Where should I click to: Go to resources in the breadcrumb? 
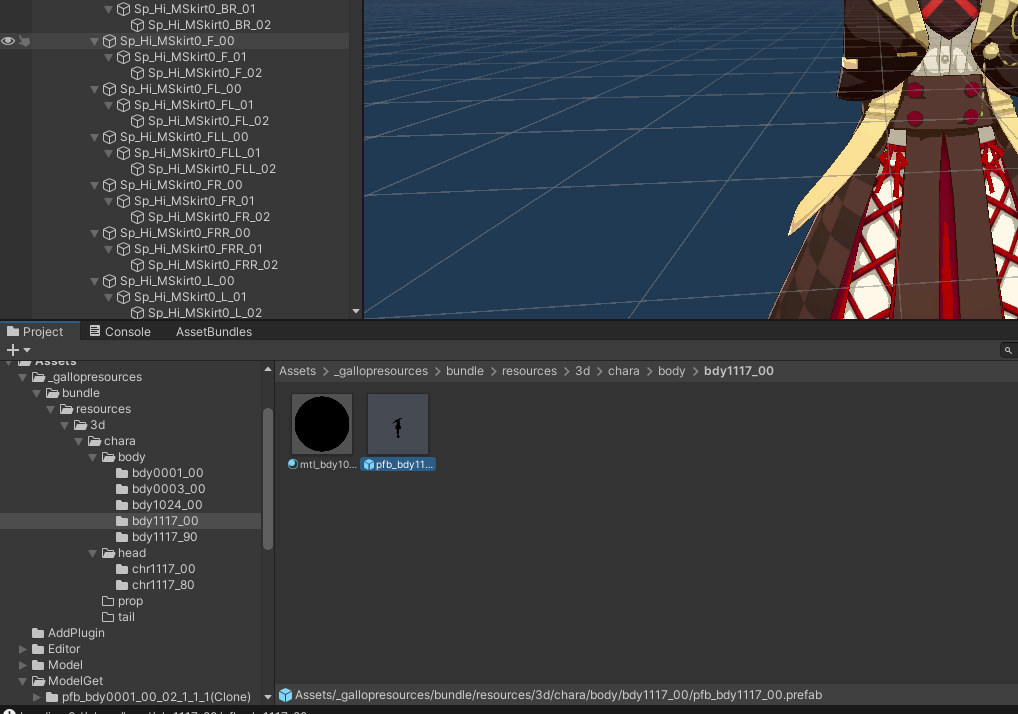529,371
